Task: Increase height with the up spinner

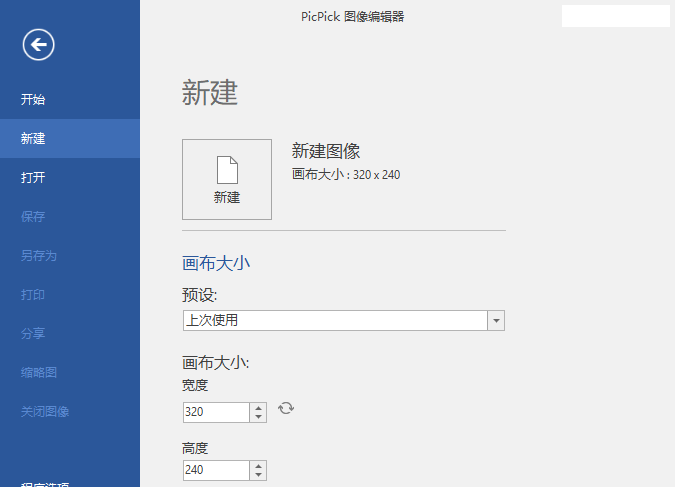Action: click(x=258, y=465)
